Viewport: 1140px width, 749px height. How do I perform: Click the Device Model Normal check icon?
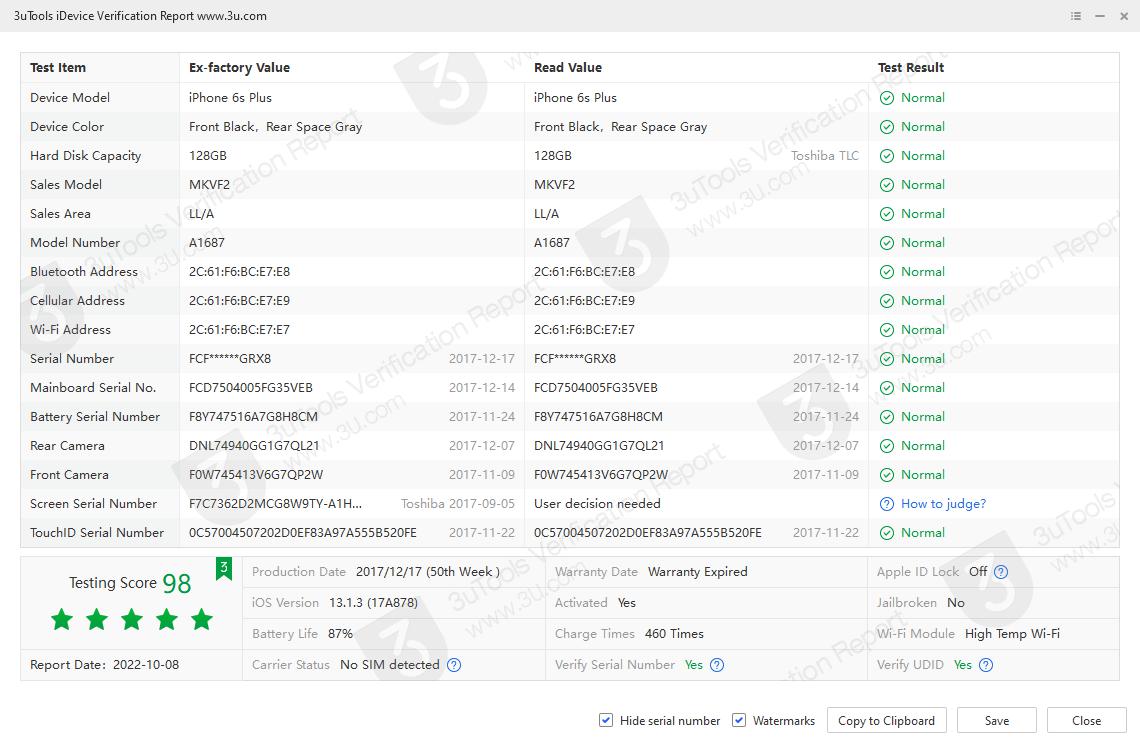point(887,98)
